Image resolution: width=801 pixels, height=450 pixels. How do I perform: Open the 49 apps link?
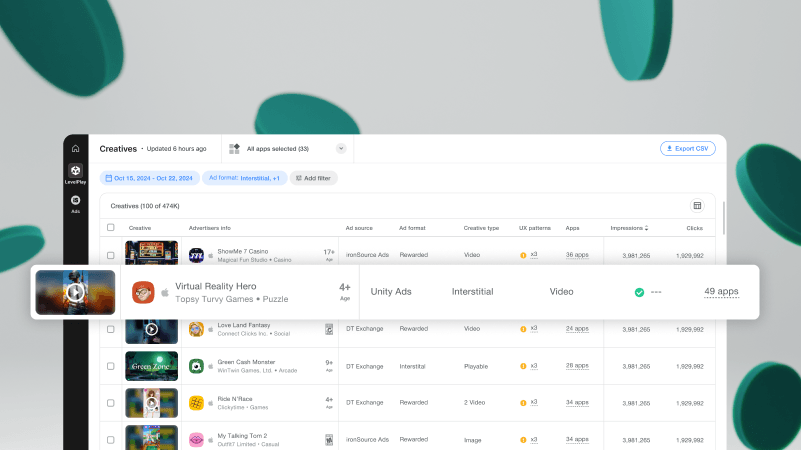pos(720,292)
